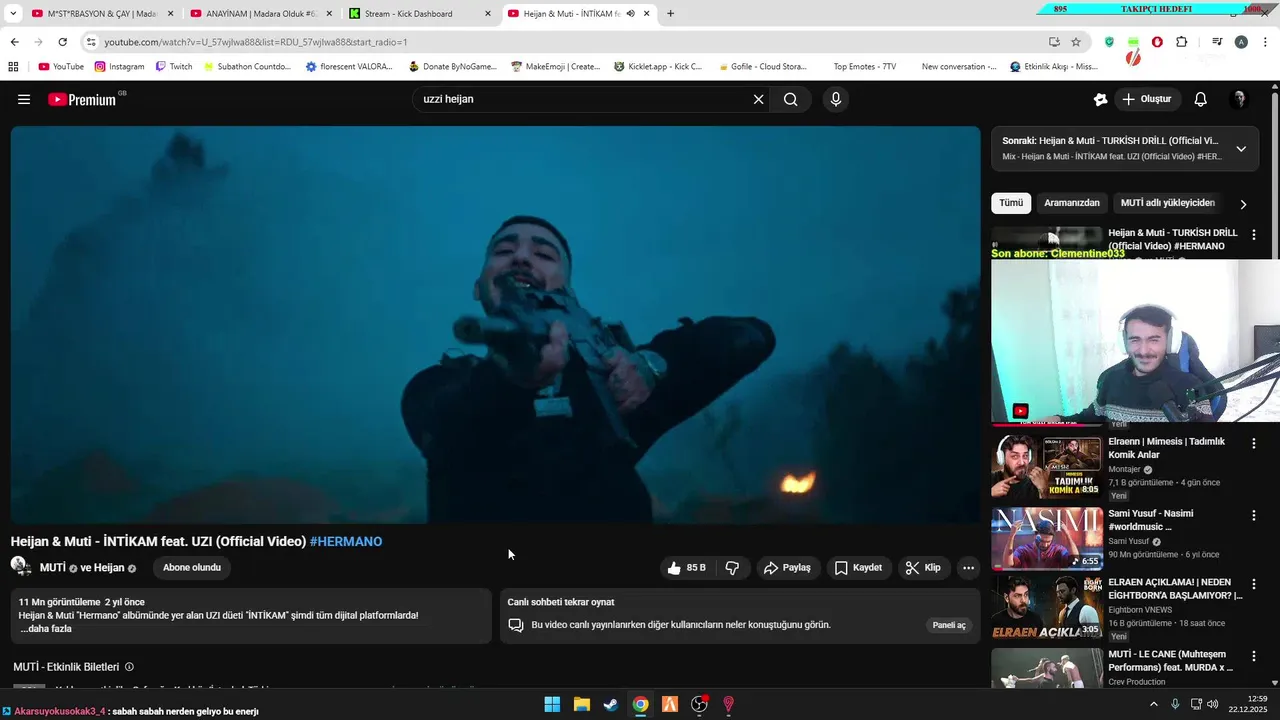The width and height of the screenshot is (1280, 720).
Task: Switch to M*ST*RBASYON & ÇAY tab
Action: click(102, 13)
